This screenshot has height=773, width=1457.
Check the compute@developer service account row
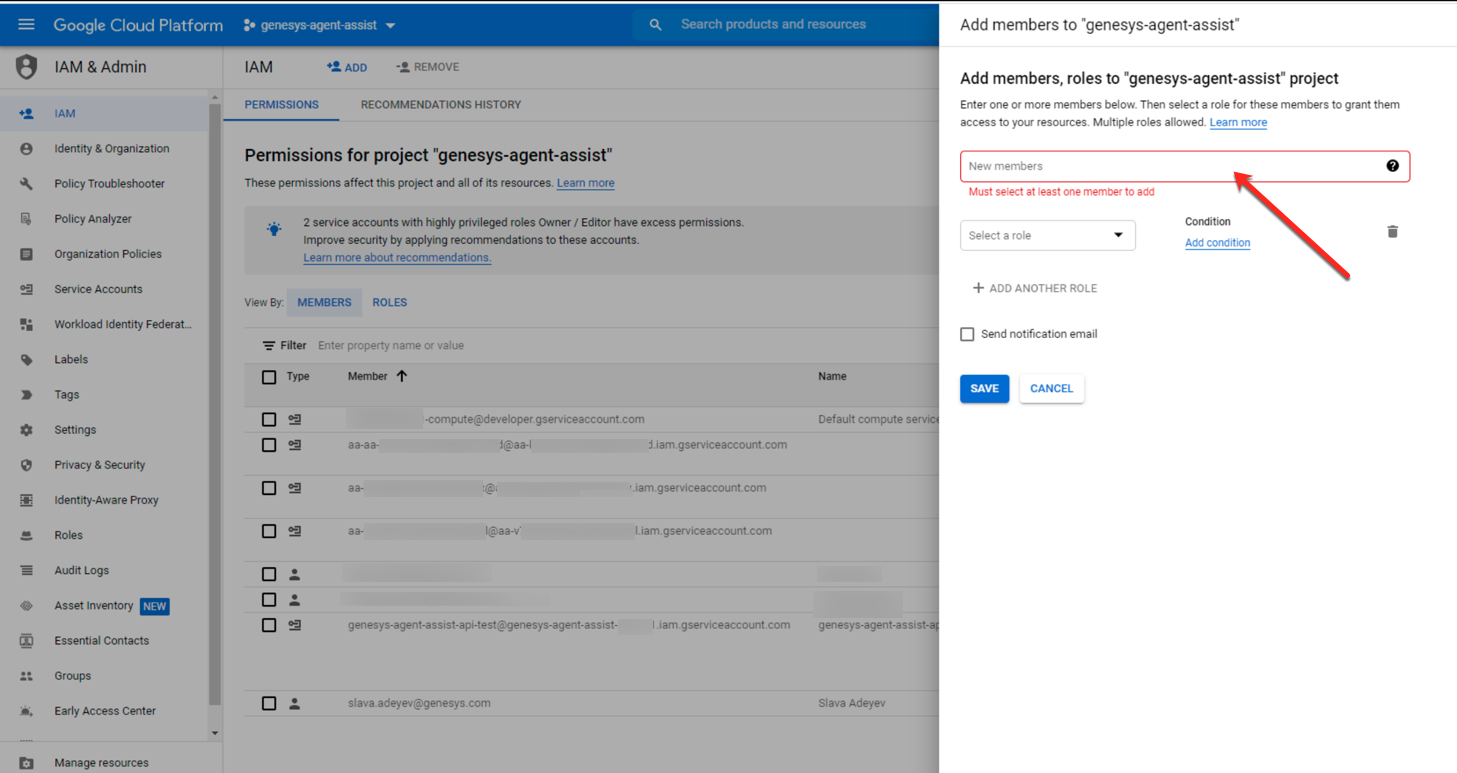269,419
